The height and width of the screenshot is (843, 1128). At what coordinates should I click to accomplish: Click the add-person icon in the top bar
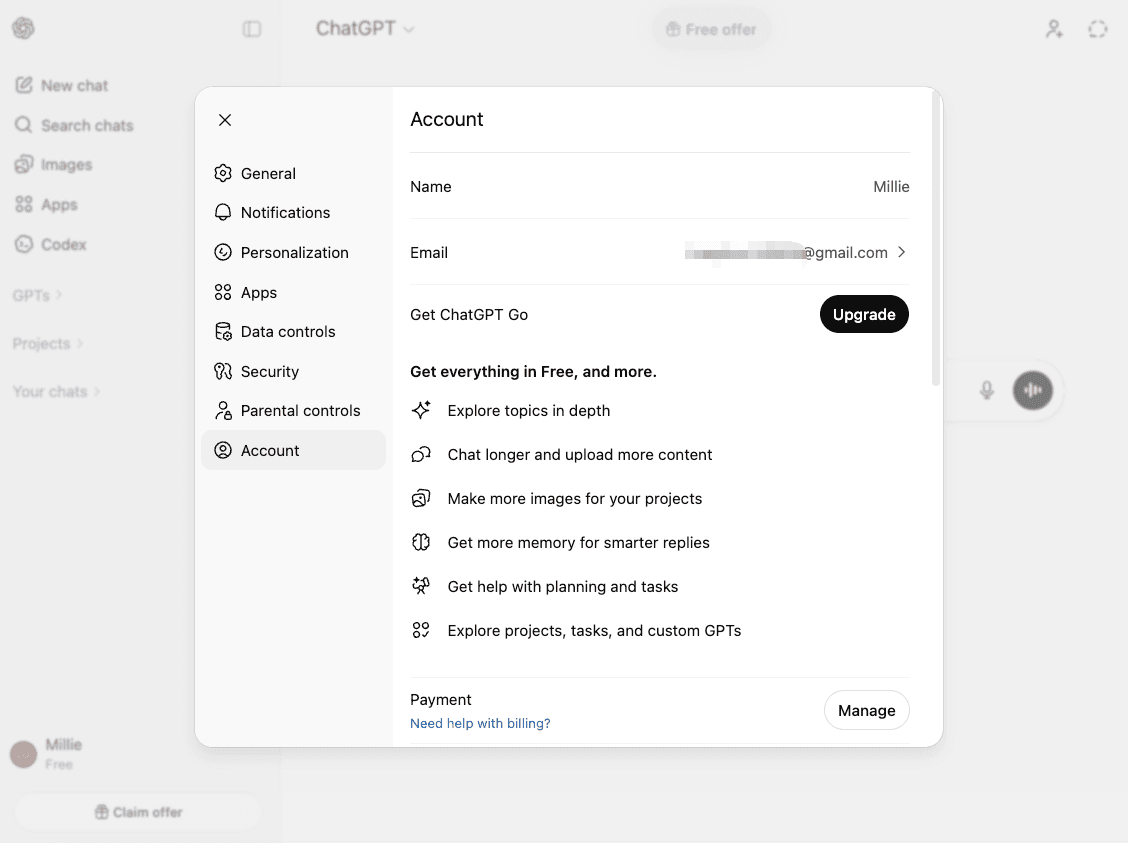tap(1053, 29)
